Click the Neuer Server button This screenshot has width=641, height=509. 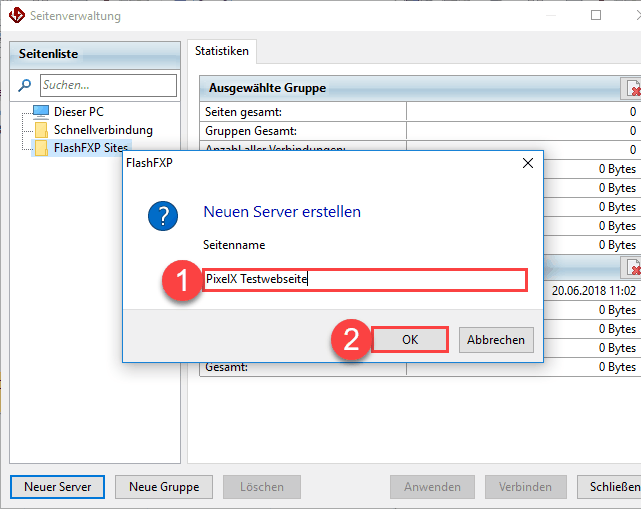(58, 487)
